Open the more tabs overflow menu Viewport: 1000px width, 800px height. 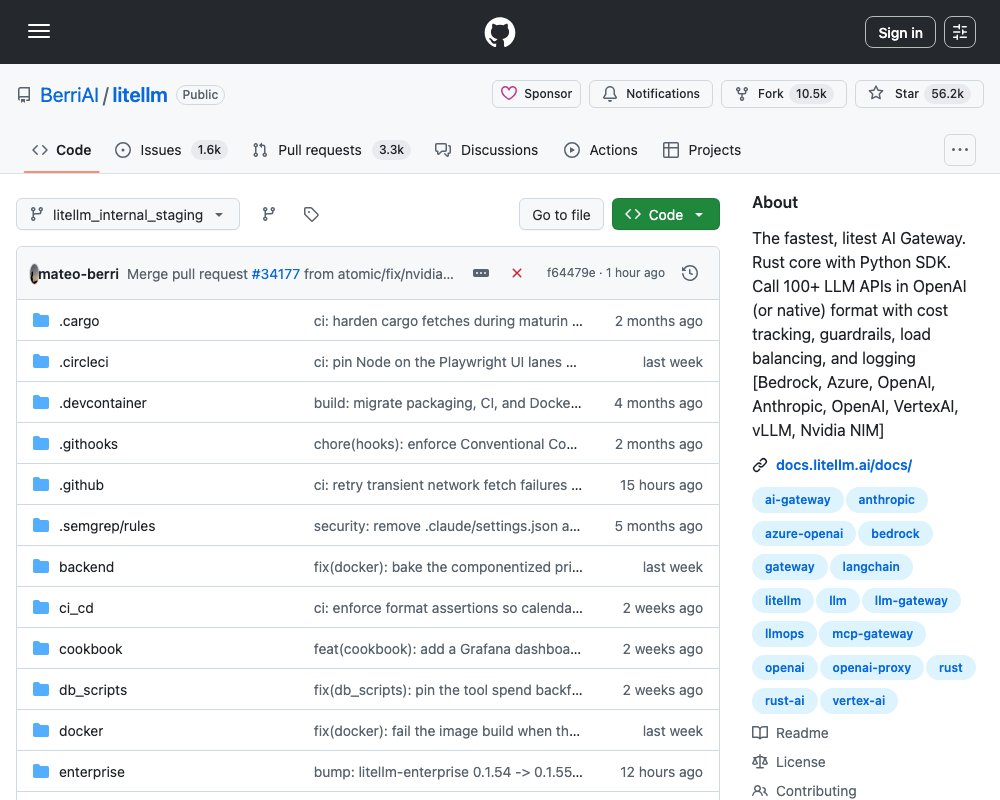coord(959,150)
